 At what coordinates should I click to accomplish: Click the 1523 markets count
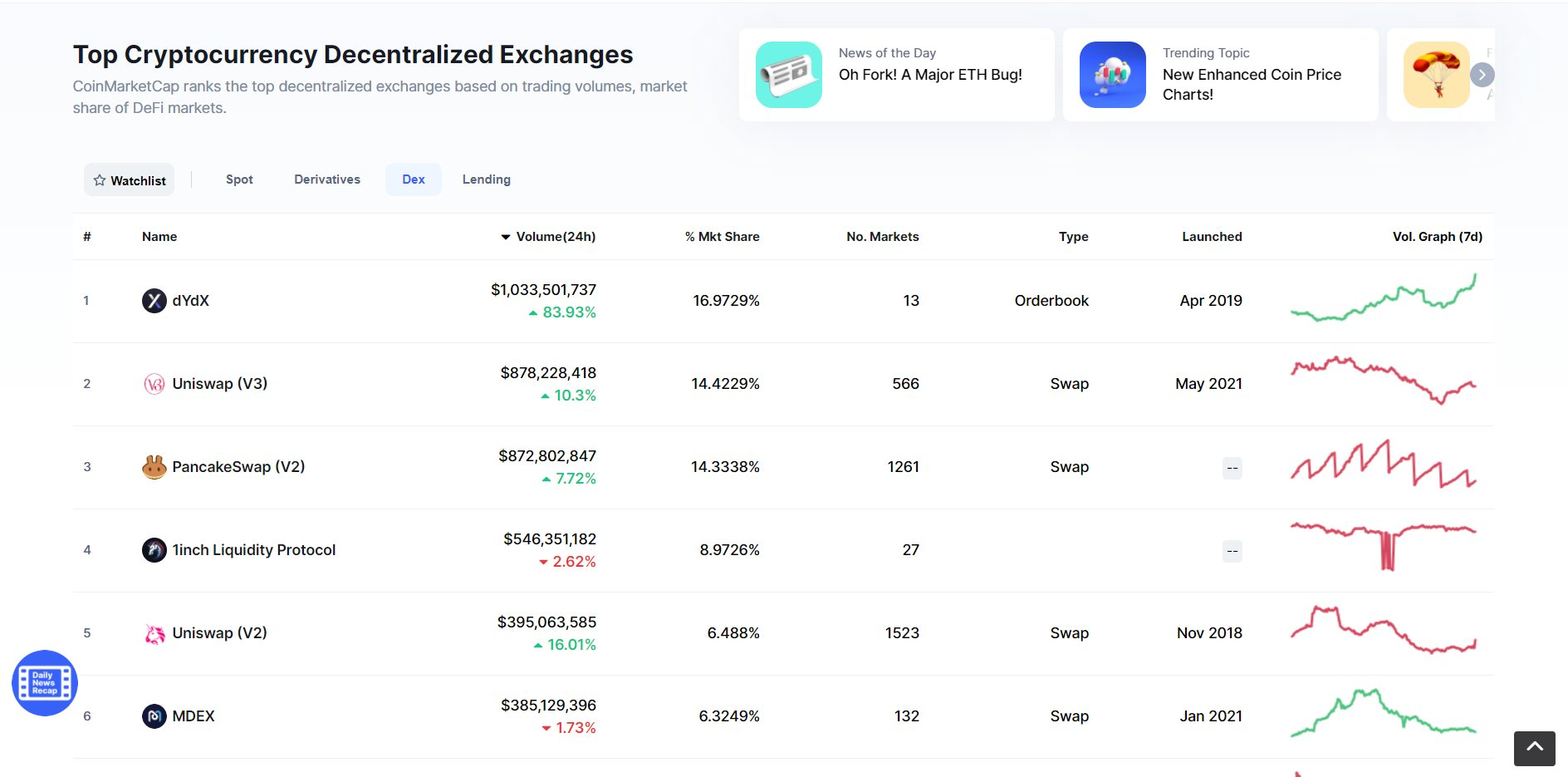click(x=902, y=633)
